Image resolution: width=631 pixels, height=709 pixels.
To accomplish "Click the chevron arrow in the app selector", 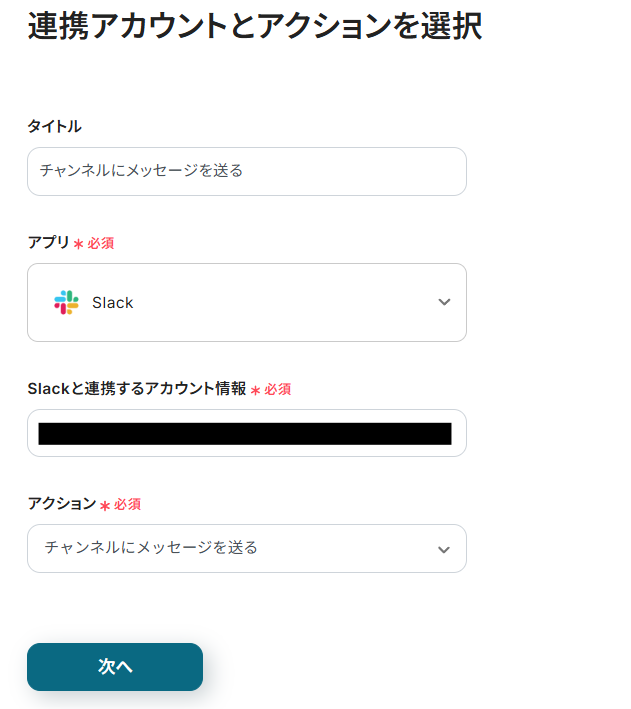I will [x=444, y=302].
